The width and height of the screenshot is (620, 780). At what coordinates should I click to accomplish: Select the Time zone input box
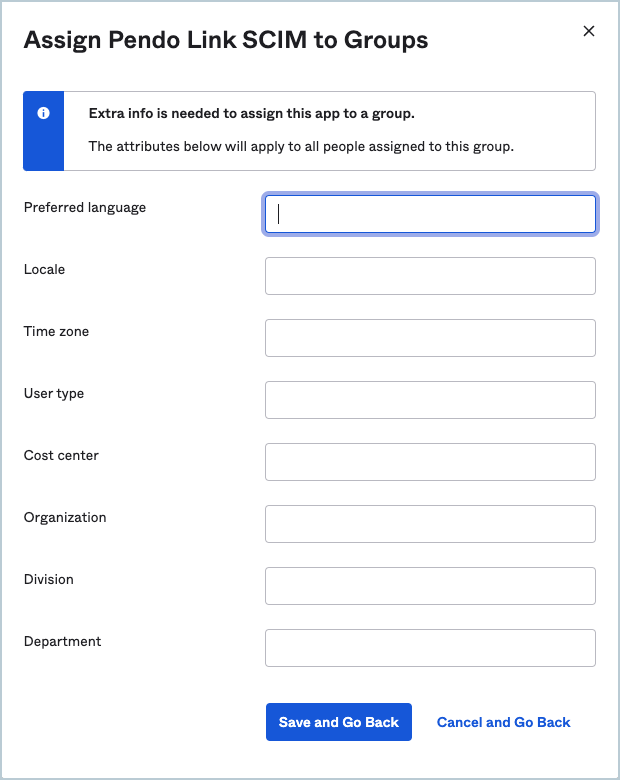point(430,338)
